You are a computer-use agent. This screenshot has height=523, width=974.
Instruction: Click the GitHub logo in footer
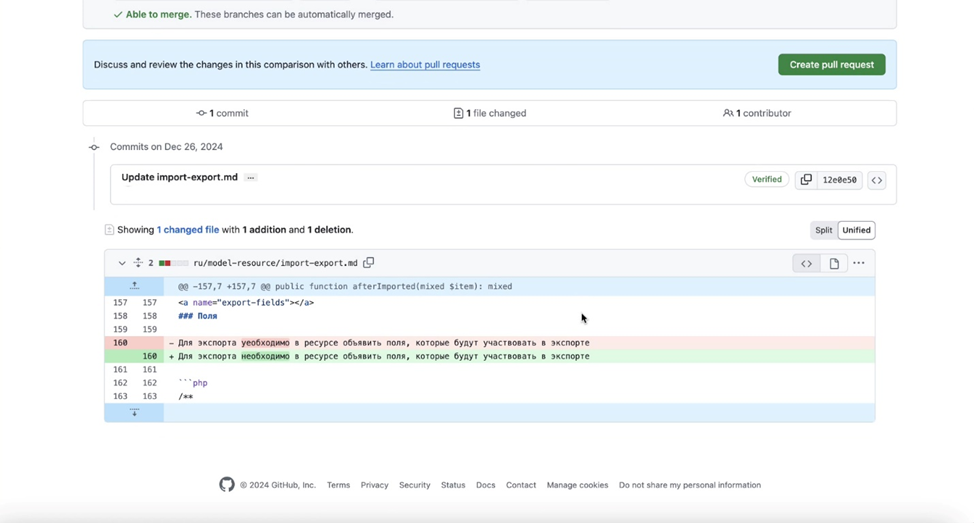[227, 484]
